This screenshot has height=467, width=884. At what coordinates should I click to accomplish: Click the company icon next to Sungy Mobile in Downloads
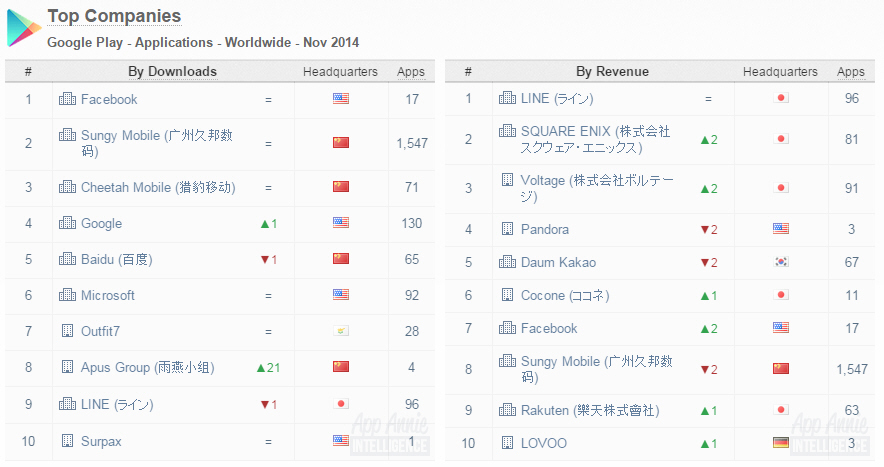(x=67, y=135)
